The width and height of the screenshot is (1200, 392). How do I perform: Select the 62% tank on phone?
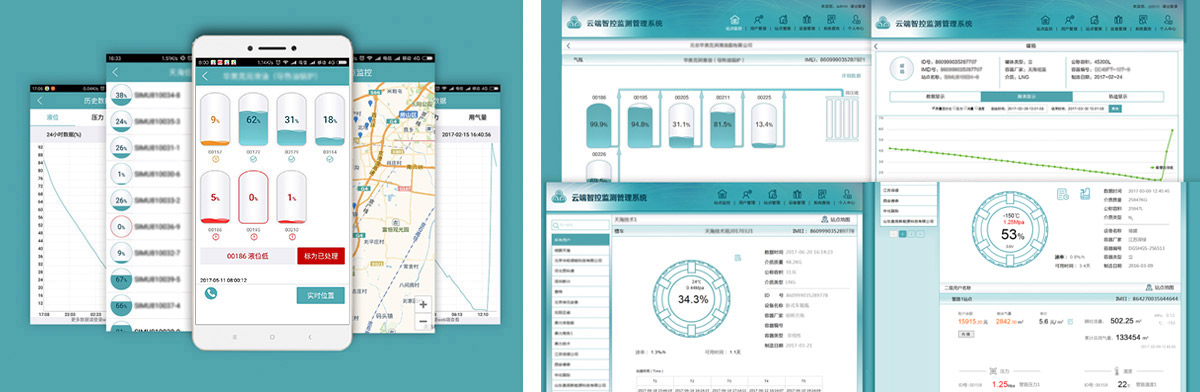252,120
